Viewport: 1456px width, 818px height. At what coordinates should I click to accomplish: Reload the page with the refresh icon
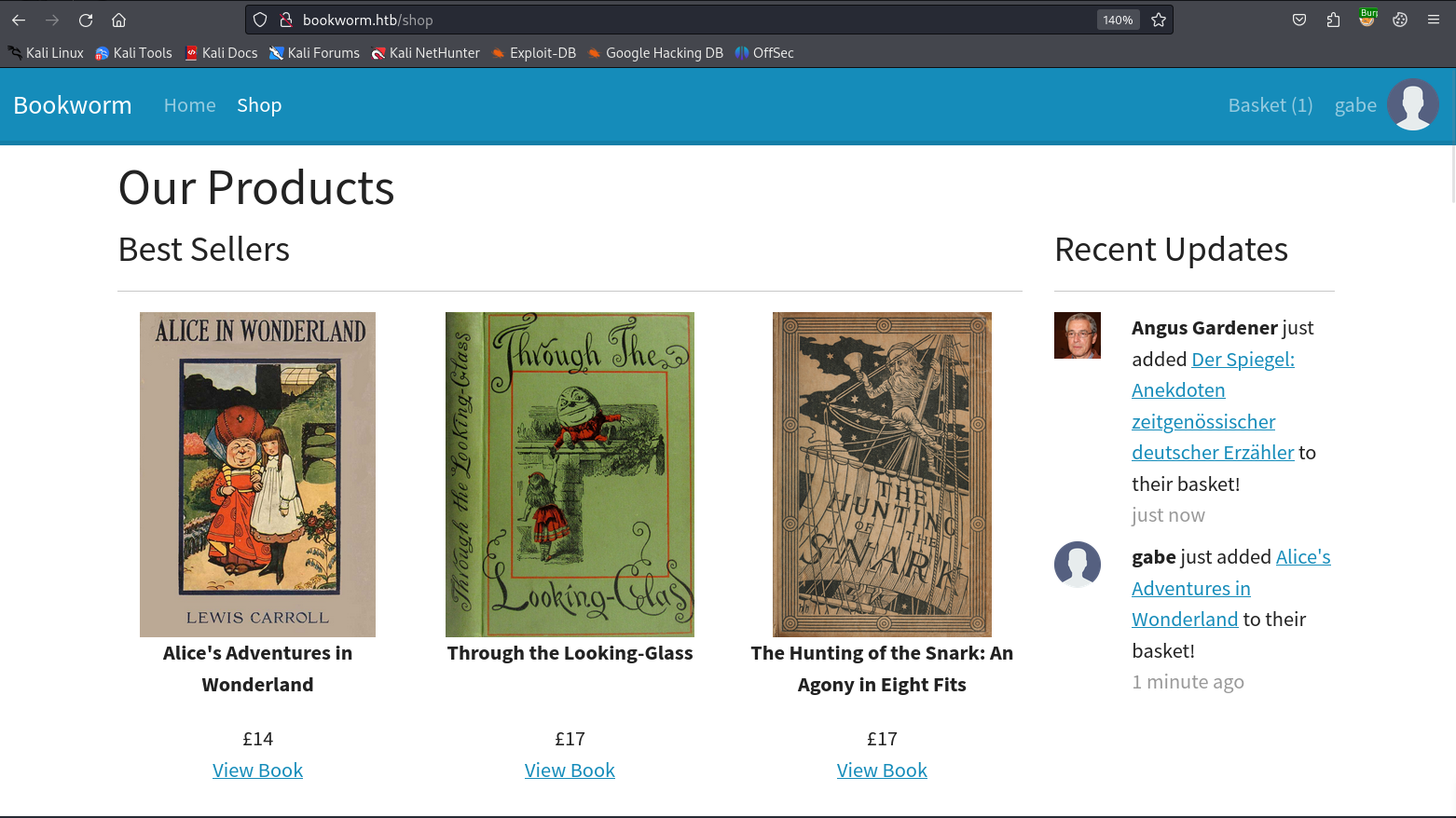[86, 20]
